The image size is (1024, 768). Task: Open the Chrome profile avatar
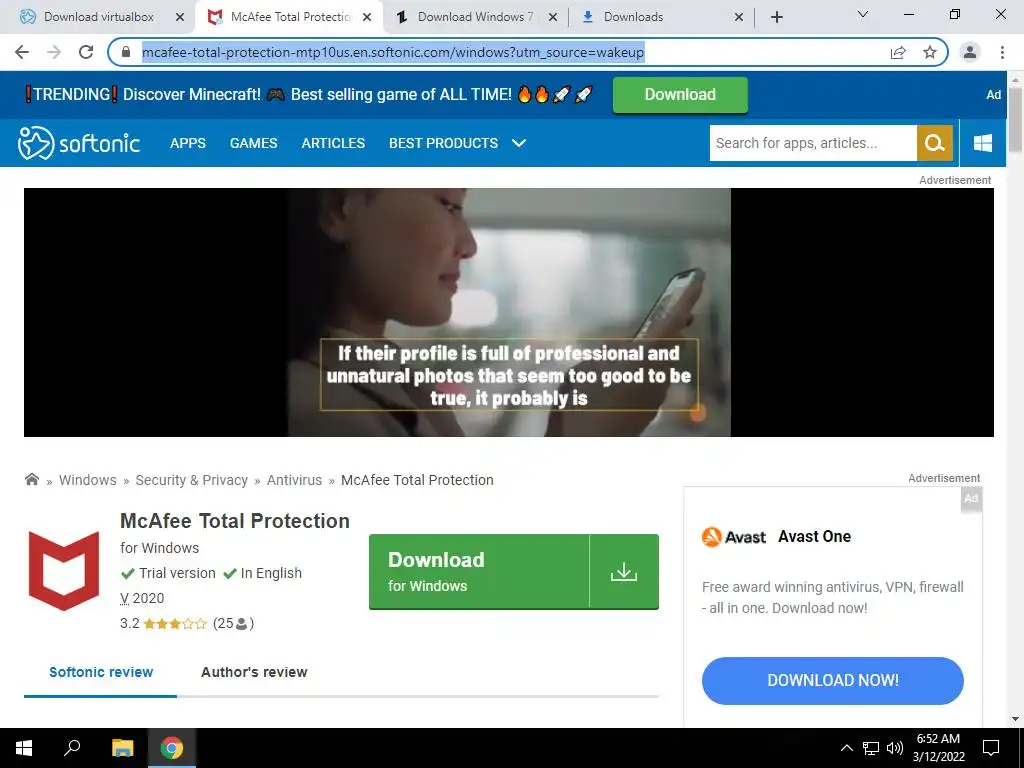[970, 52]
